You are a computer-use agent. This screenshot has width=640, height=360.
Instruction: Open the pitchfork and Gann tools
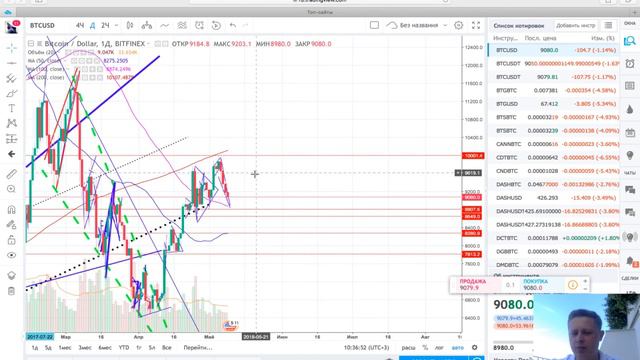tap(11, 78)
